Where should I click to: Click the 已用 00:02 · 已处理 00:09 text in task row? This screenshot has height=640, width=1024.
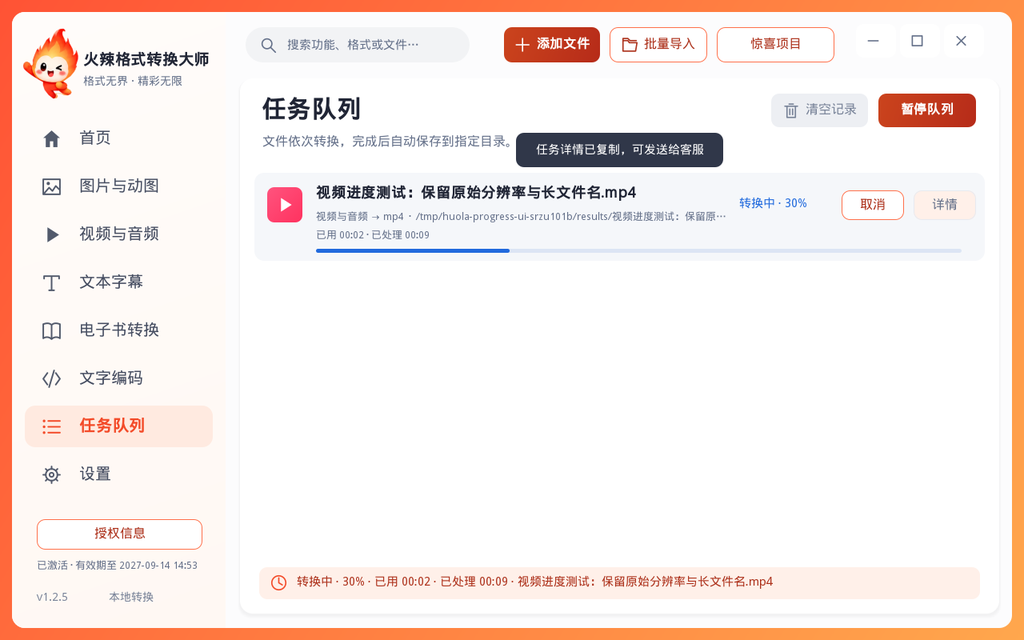[373, 235]
